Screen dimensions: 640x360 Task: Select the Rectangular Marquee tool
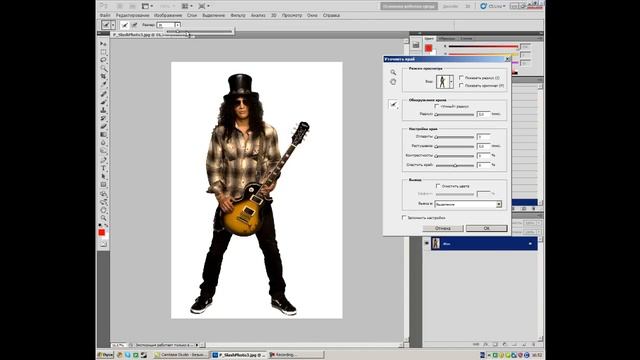[x=103, y=52]
